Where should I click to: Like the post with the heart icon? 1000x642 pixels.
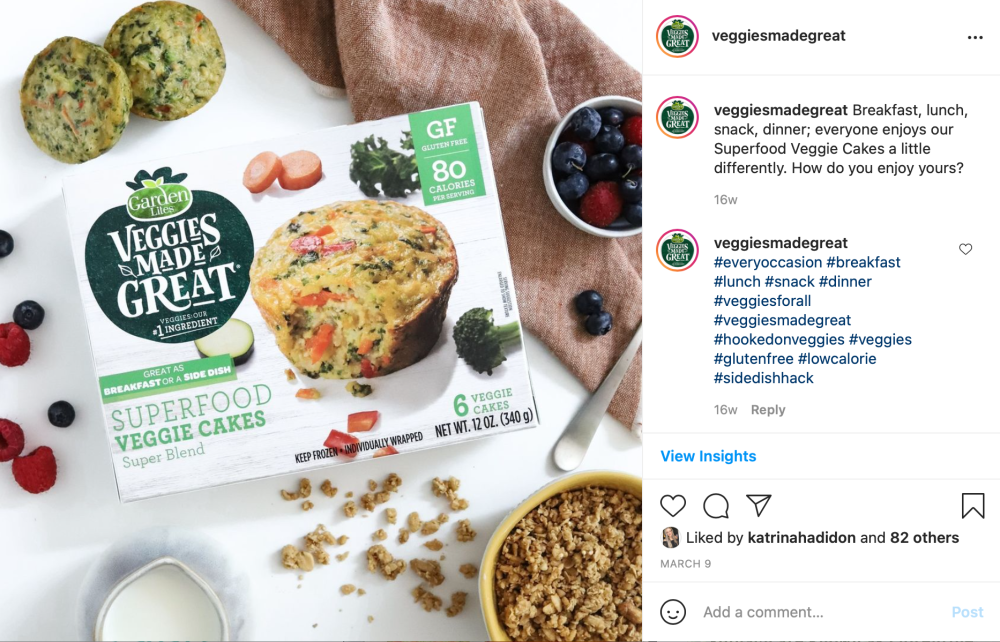point(673,506)
